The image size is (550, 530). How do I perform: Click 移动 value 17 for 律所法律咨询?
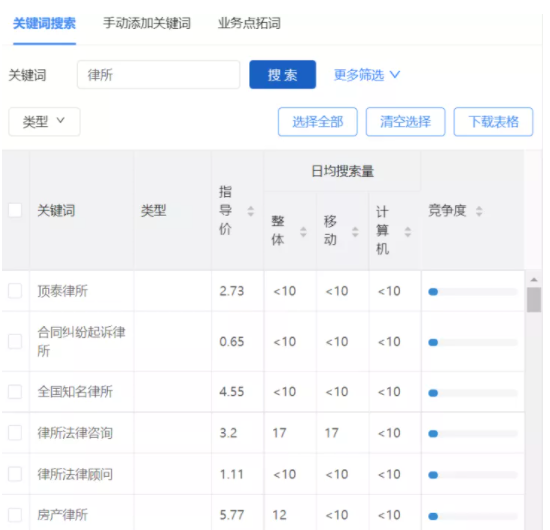tap(331, 433)
